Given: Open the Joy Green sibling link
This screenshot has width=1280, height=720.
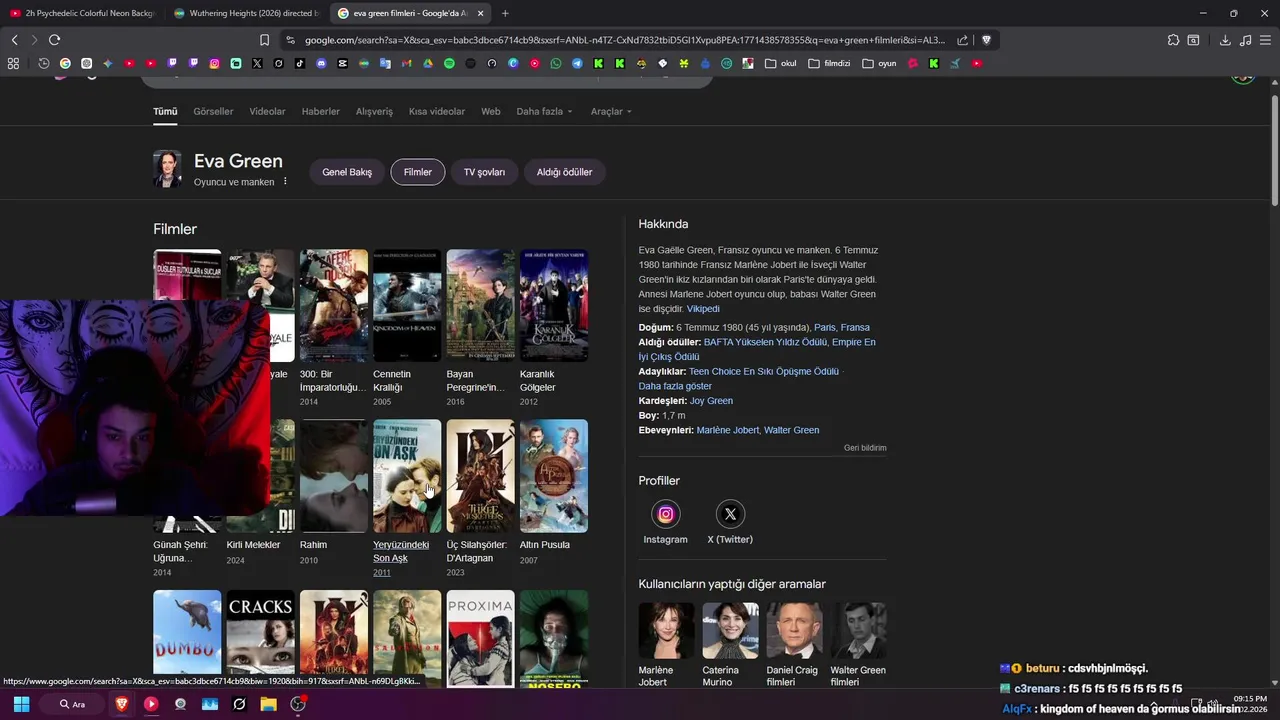Looking at the screenshot, I should 711,401.
